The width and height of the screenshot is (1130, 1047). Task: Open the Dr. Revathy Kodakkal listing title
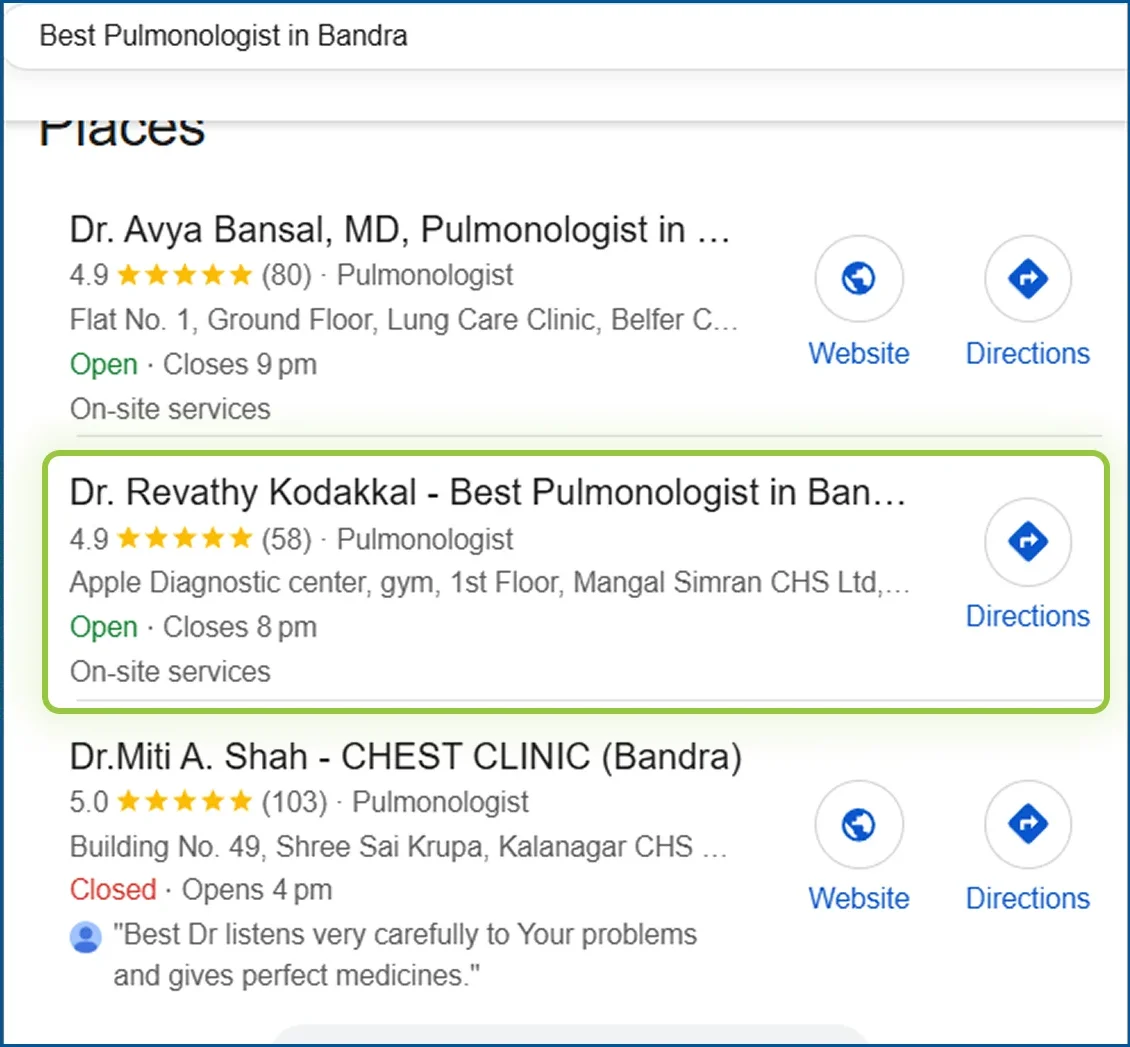(488, 493)
